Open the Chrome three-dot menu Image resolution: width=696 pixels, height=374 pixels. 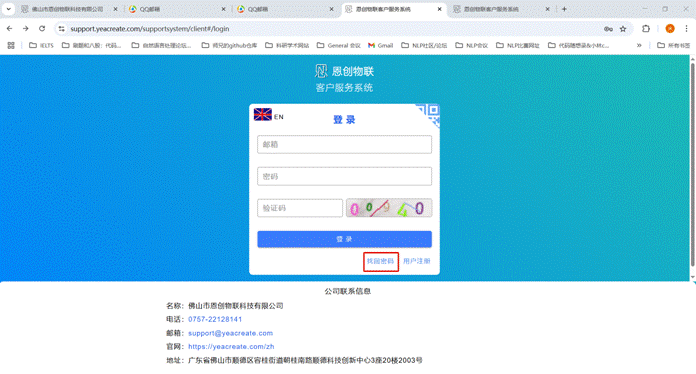point(686,28)
